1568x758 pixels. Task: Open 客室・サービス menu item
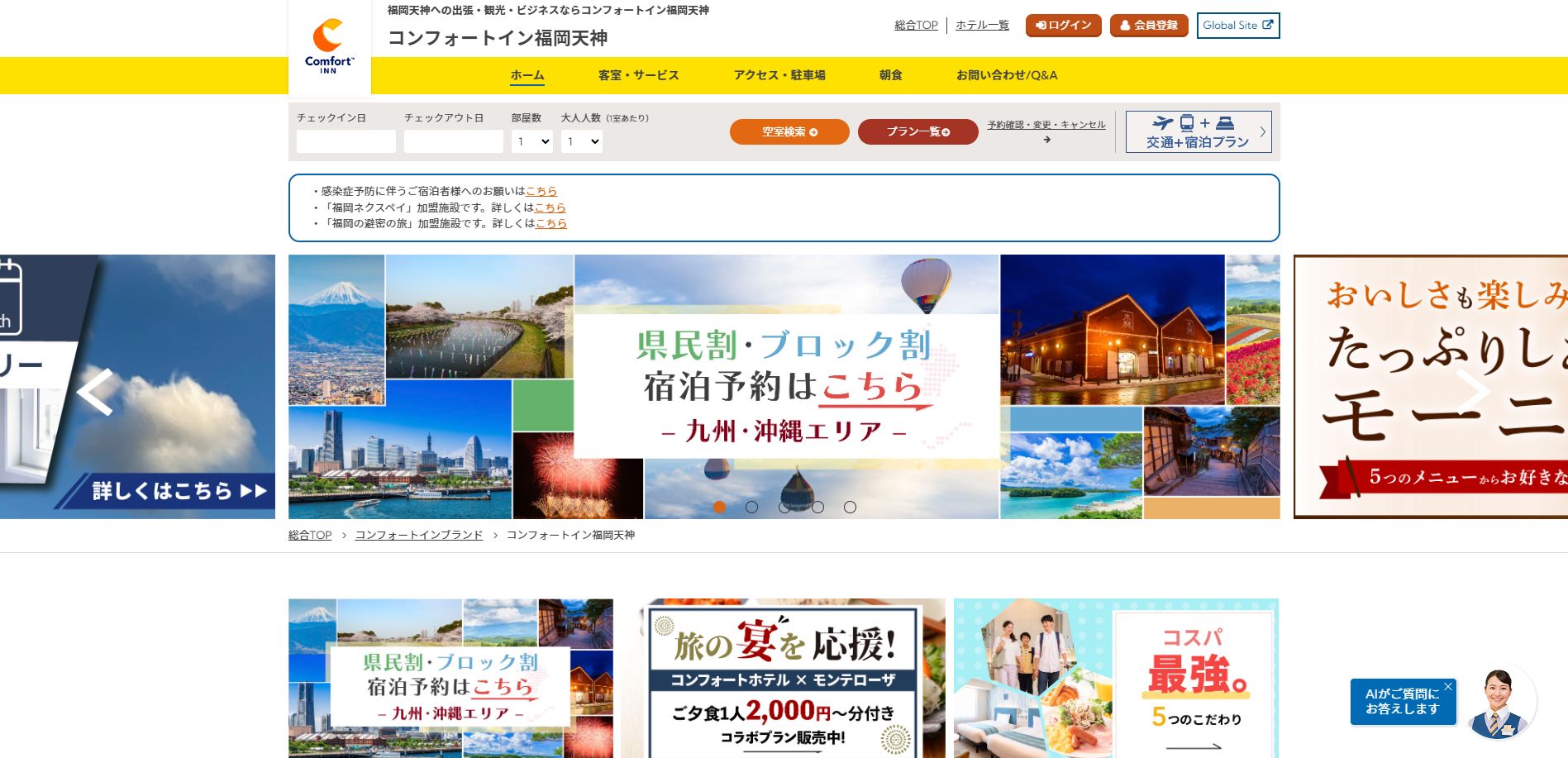[638, 75]
